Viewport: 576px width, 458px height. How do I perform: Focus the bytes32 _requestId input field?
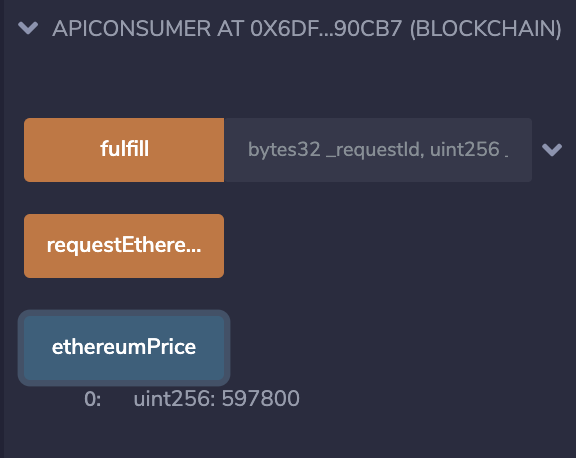click(x=378, y=150)
